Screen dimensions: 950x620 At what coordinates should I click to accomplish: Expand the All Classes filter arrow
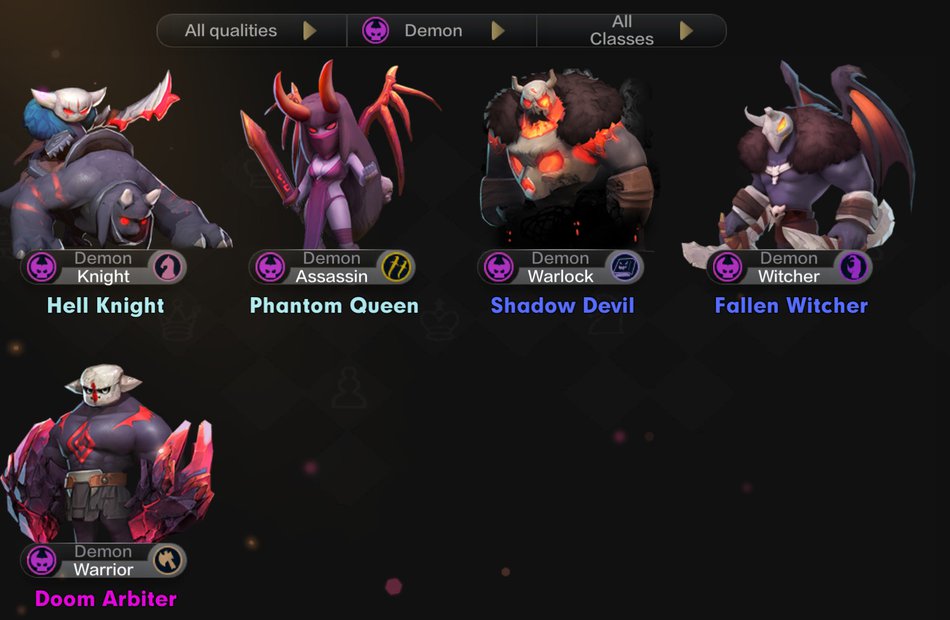pos(686,30)
